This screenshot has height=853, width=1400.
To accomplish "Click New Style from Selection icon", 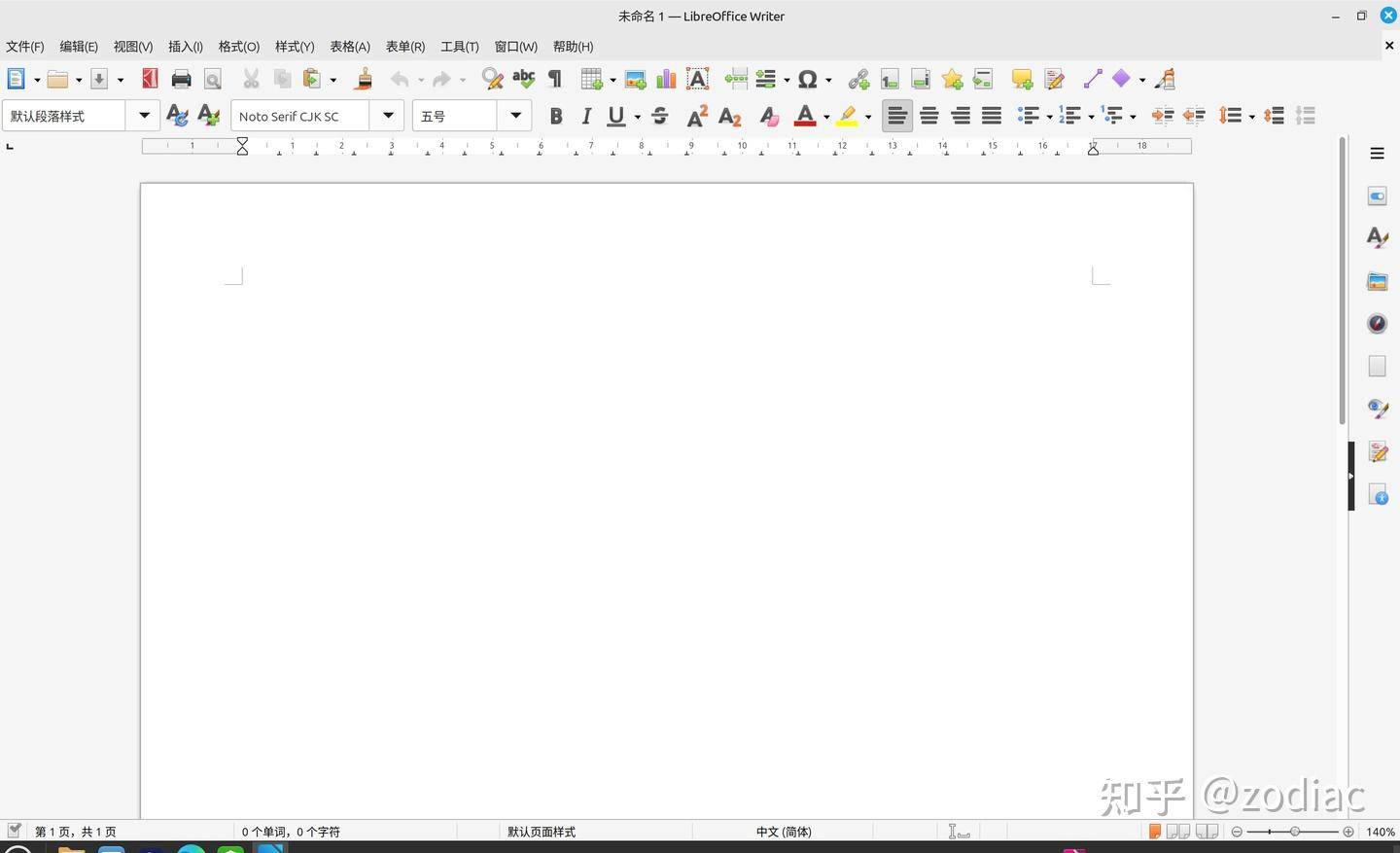I will click(208, 116).
